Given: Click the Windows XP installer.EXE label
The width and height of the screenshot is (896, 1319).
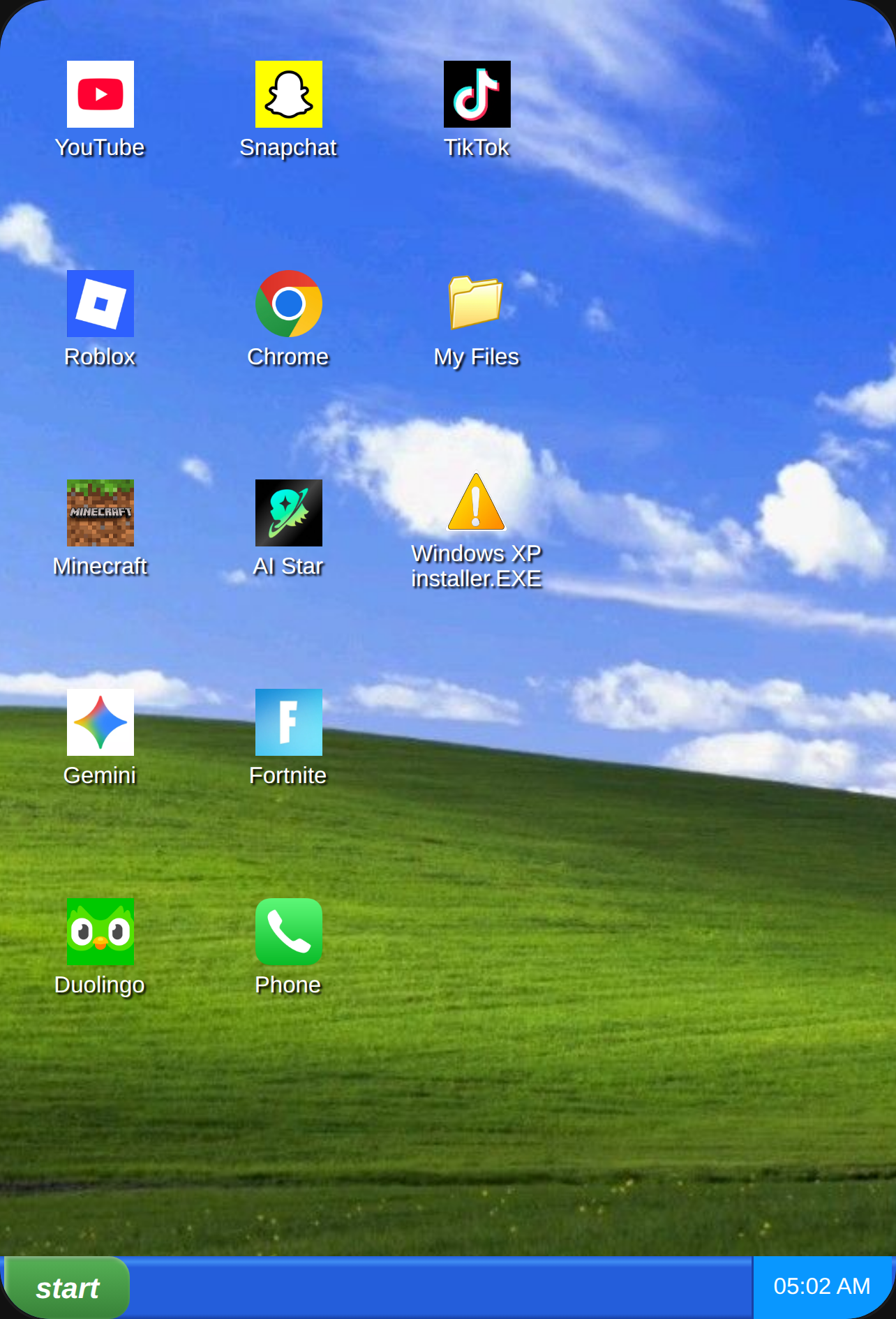Looking at the screenshot, I should (x=477, y=566).
